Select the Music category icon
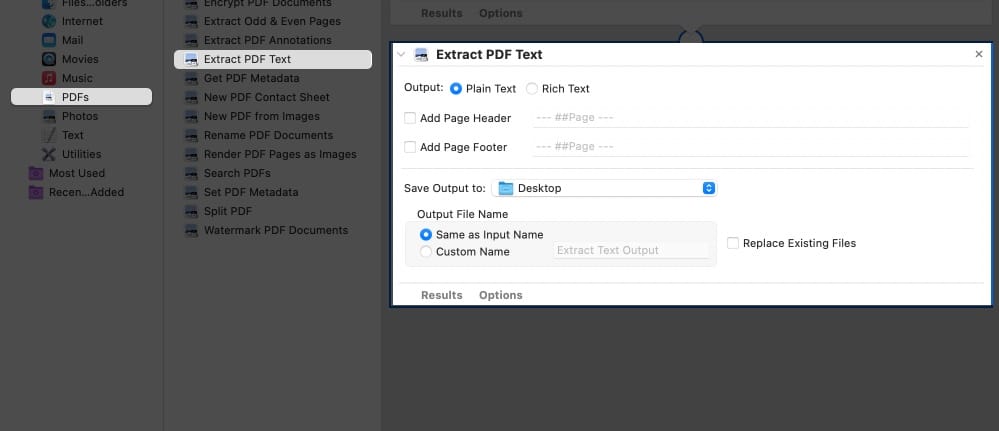 click(x=49, y=78)
